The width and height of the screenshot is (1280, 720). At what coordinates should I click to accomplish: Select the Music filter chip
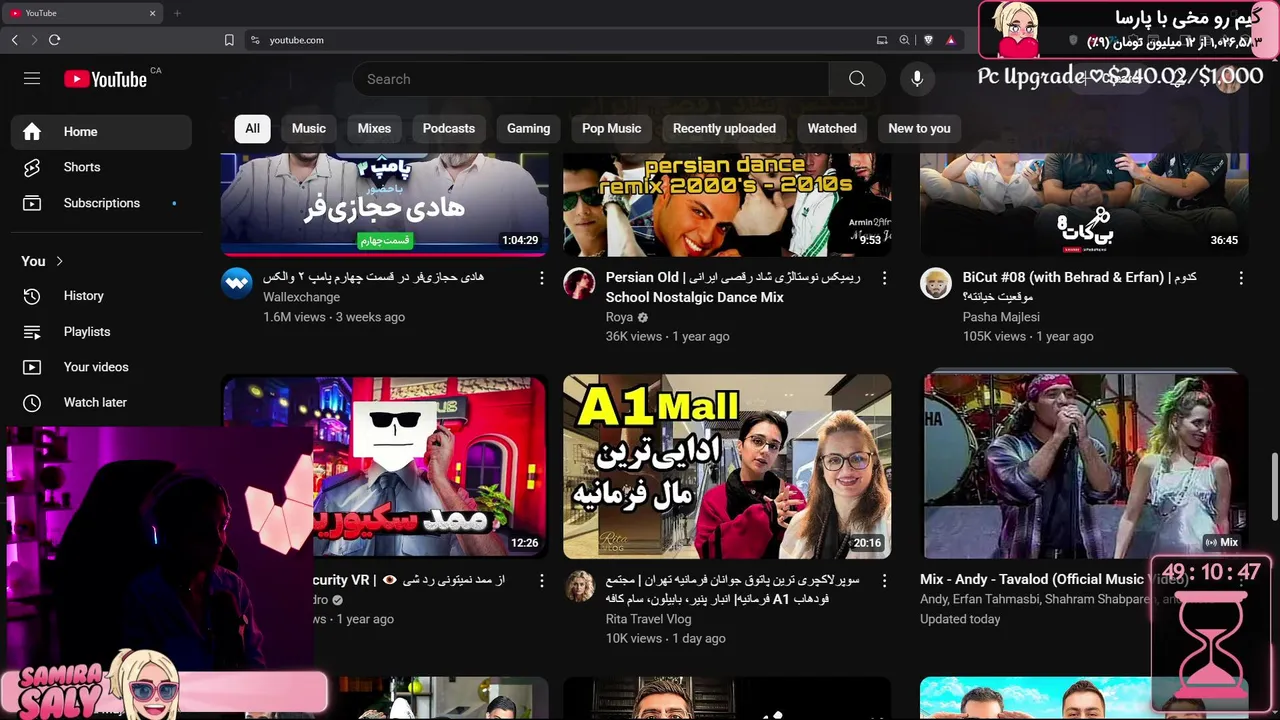(309, 128)
